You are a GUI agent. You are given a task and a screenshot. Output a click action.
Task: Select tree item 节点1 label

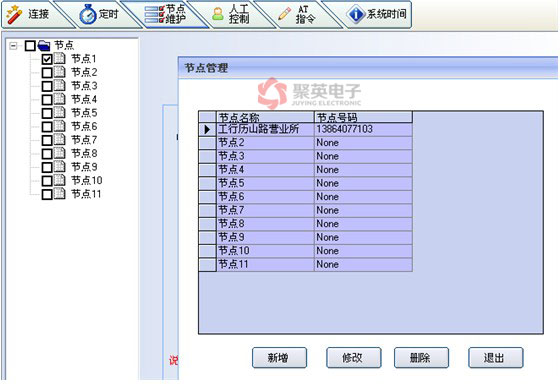click(84, 59)
